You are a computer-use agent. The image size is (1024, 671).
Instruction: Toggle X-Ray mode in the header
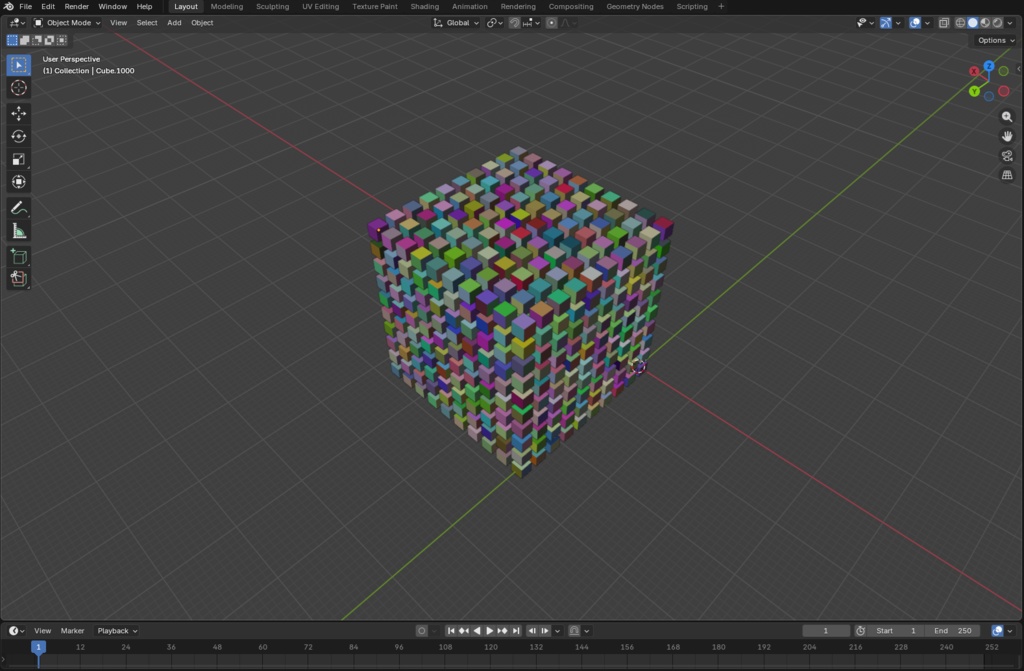pyautogui.click(x=943, y=22)
